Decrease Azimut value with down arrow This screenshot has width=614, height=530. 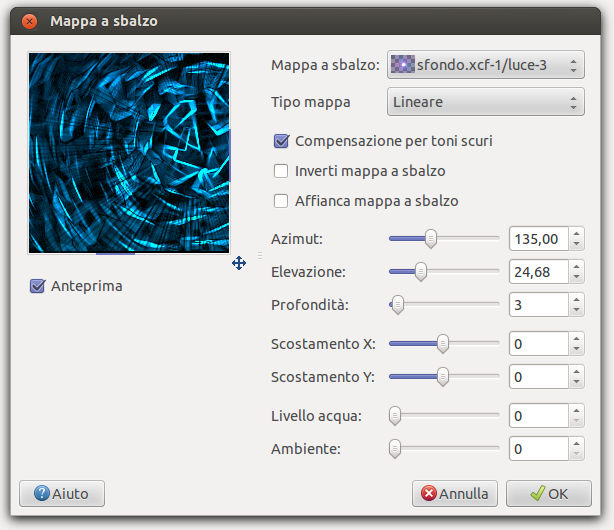[x=576, y=244]
